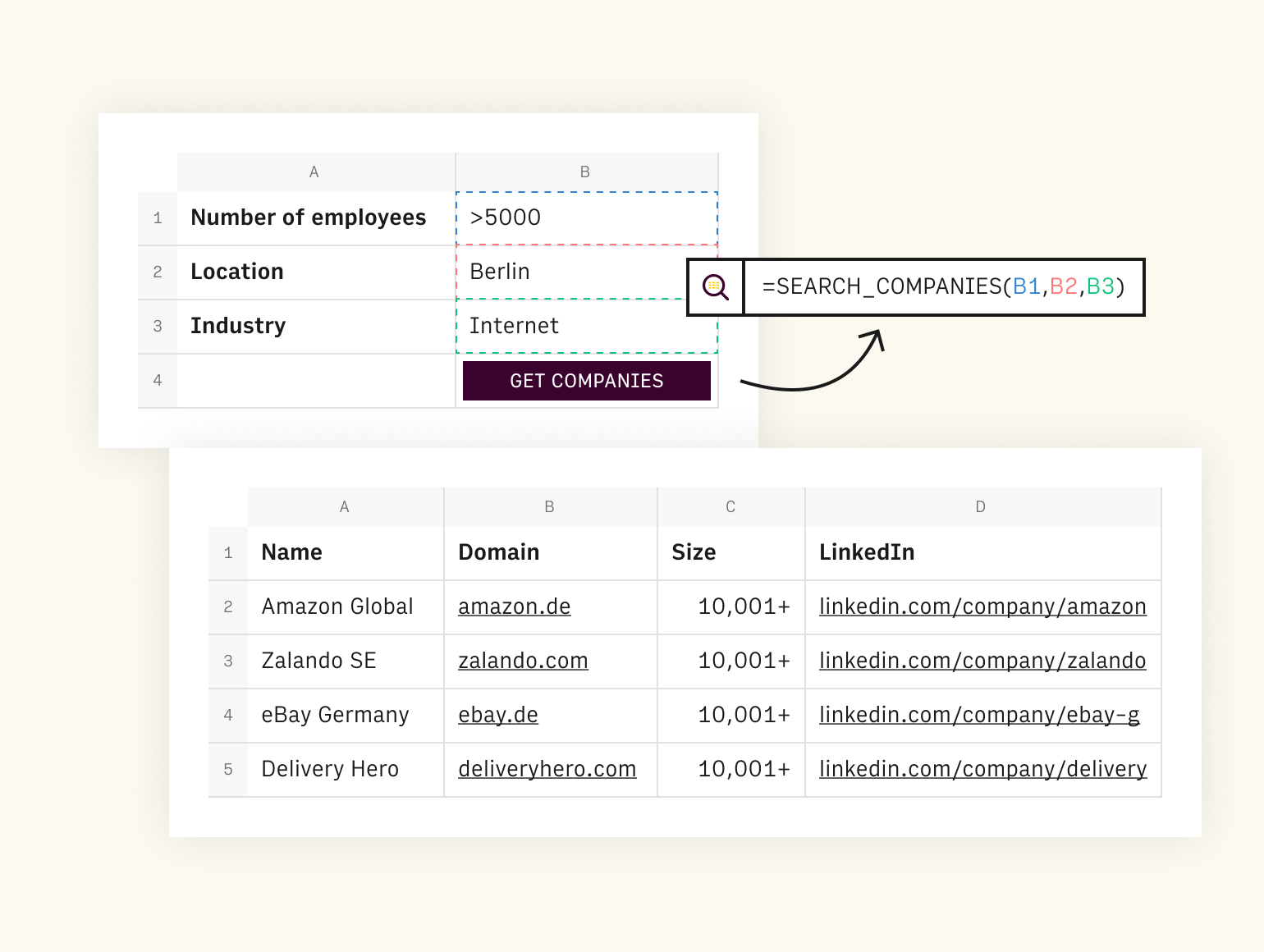Open the deliveryhero.com domain link
The image size is (1264, 952).
click(x=547, y=769)
